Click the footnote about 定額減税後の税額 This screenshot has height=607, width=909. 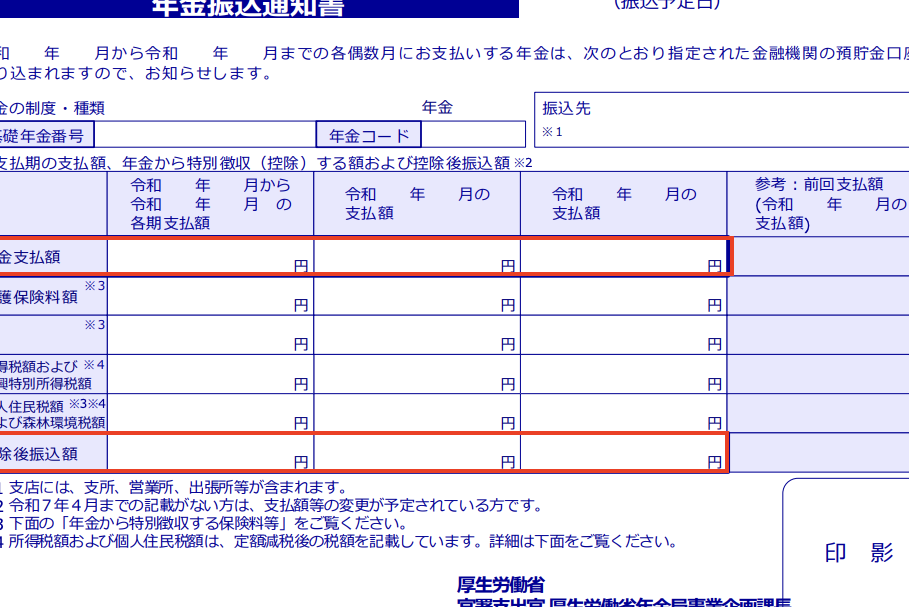(340, 542)
